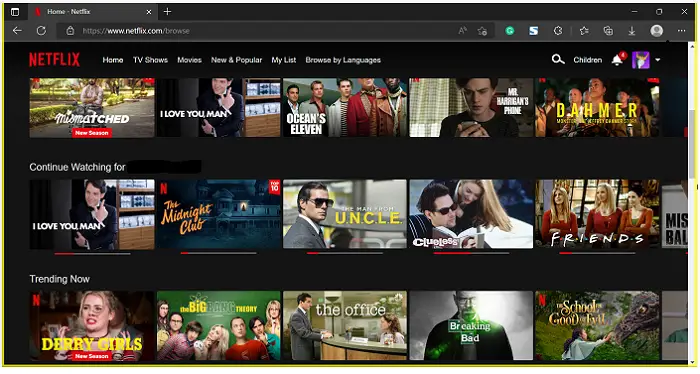Open tab actions menu icon
Screen dimensions: 700x374
pos(15,12)
